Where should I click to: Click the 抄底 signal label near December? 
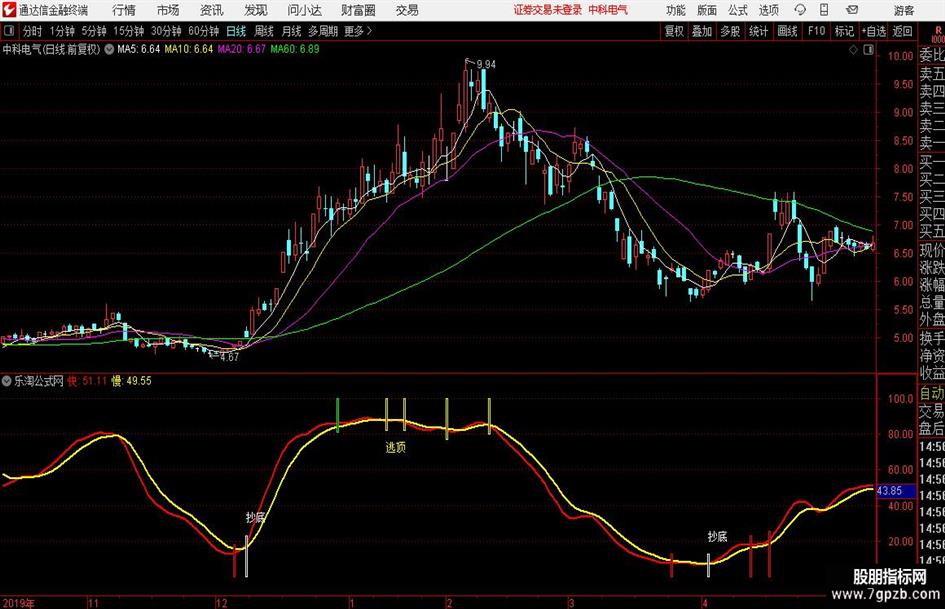pos(256,517)
